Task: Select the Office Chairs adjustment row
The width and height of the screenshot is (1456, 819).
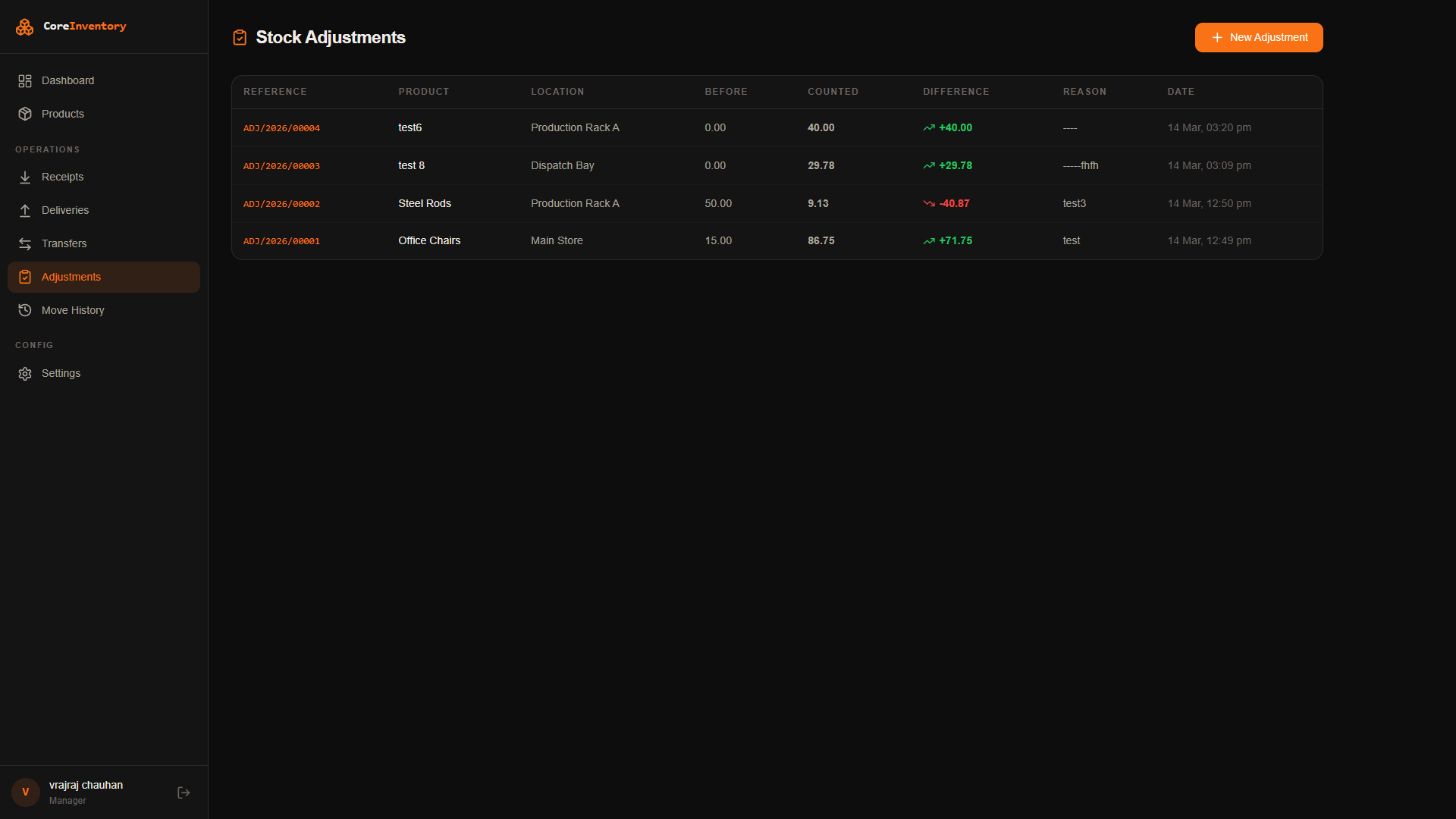Action: (429, 241)
